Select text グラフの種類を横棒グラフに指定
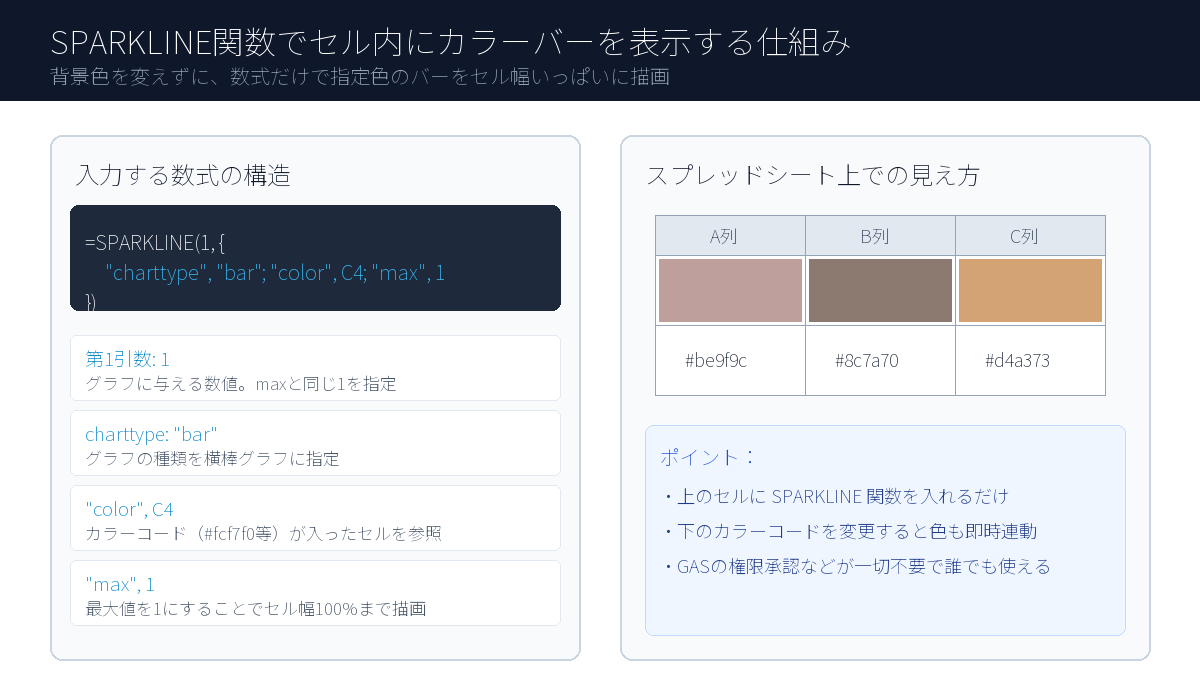This screenshot has width=1200, height=700. pyautogui.click(x=212, y=459)
